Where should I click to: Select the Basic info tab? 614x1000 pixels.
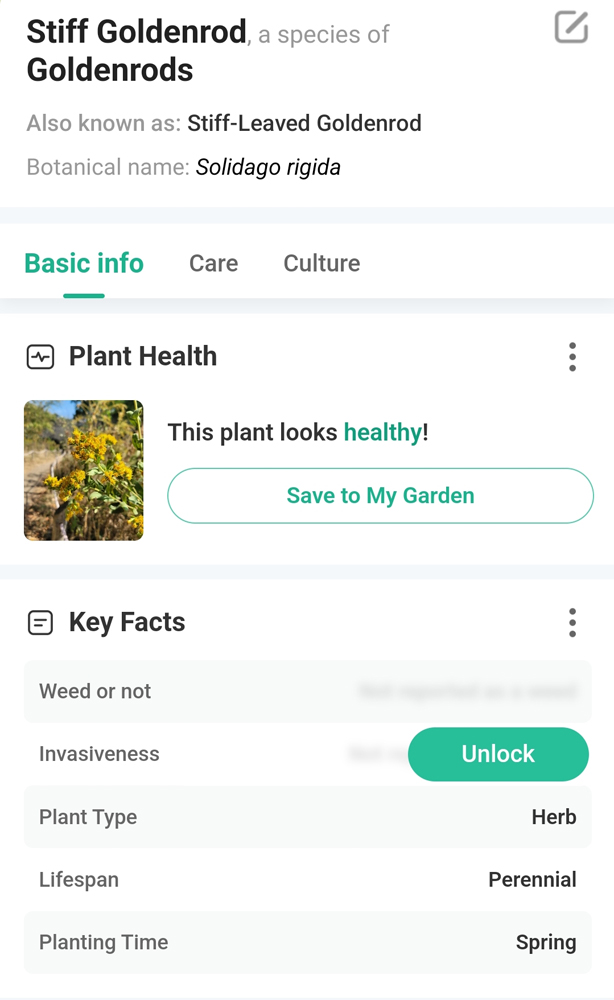pos(83,263)
